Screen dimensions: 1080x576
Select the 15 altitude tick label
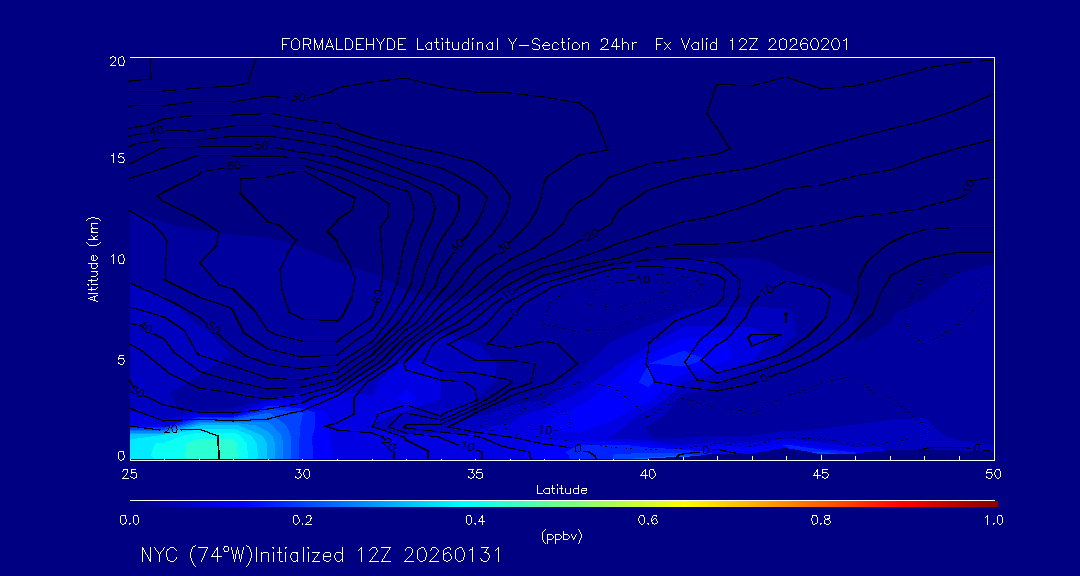[116, 160]
